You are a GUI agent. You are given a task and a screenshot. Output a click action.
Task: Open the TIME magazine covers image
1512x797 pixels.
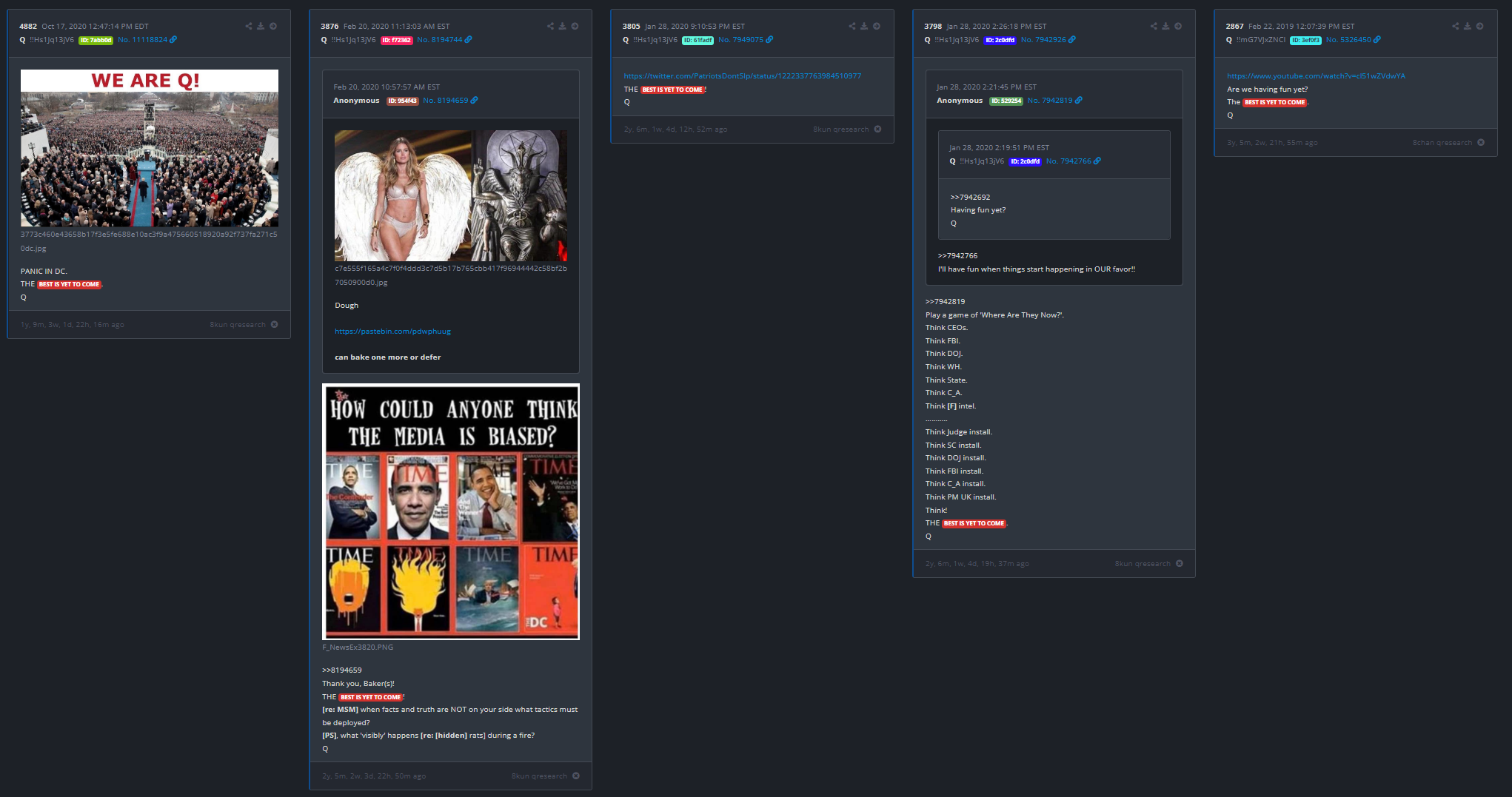click(451, 512)
